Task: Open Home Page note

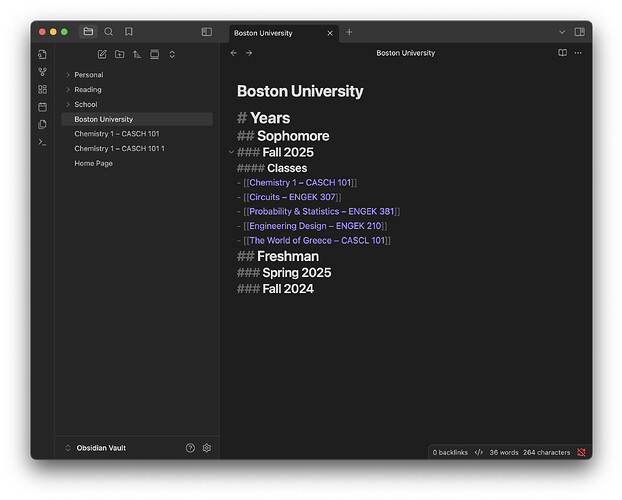Action: click(137, 163)
